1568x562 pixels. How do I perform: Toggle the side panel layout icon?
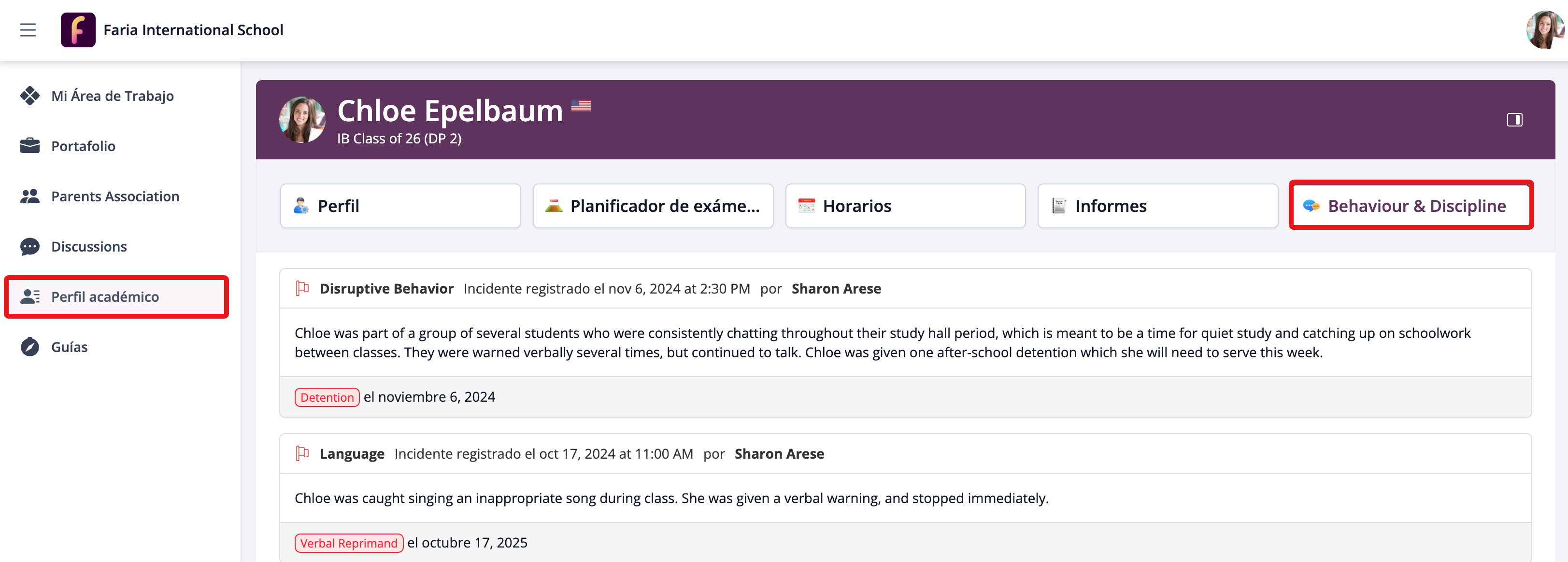tap(1514, 120)
